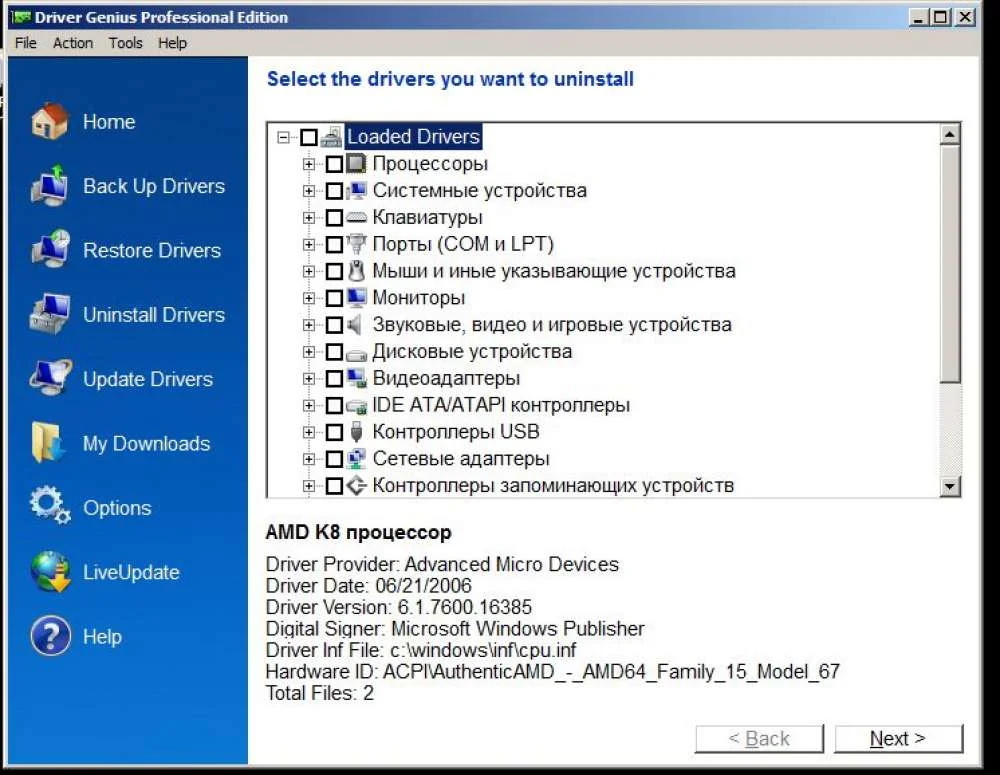
Task: Open the Update Drivers label
Action: tap(148, 379)
